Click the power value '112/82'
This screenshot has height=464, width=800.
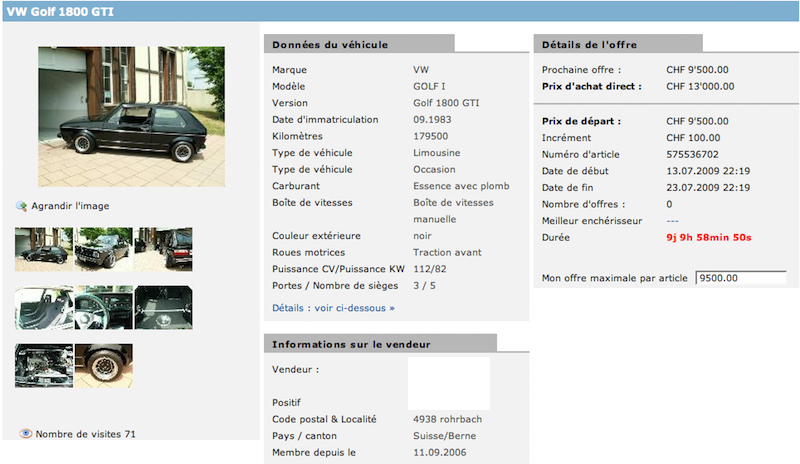[x=430, y=268]
